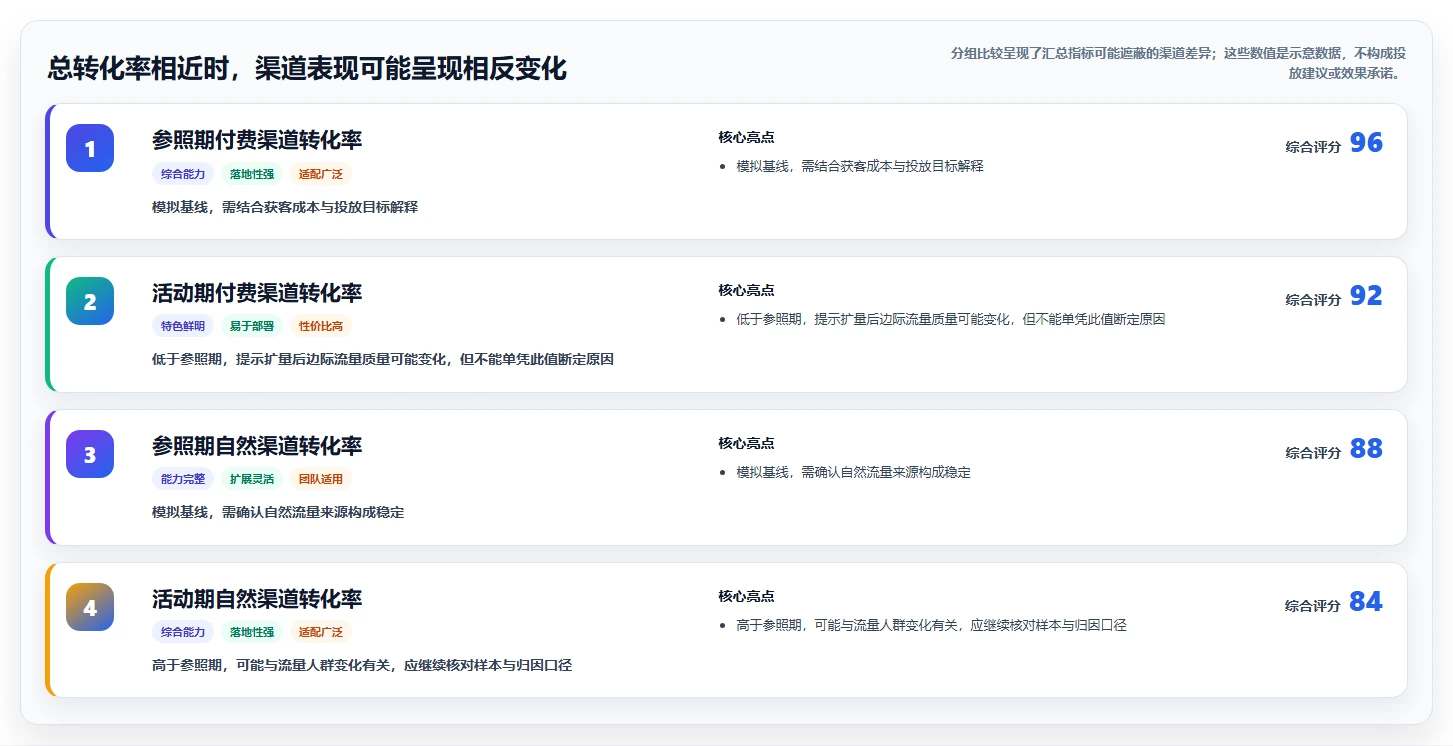This screenshot has width=1453, height=746.
Task: Open the 参照期自然渠道转化率 card title
Action: [257, 446]
